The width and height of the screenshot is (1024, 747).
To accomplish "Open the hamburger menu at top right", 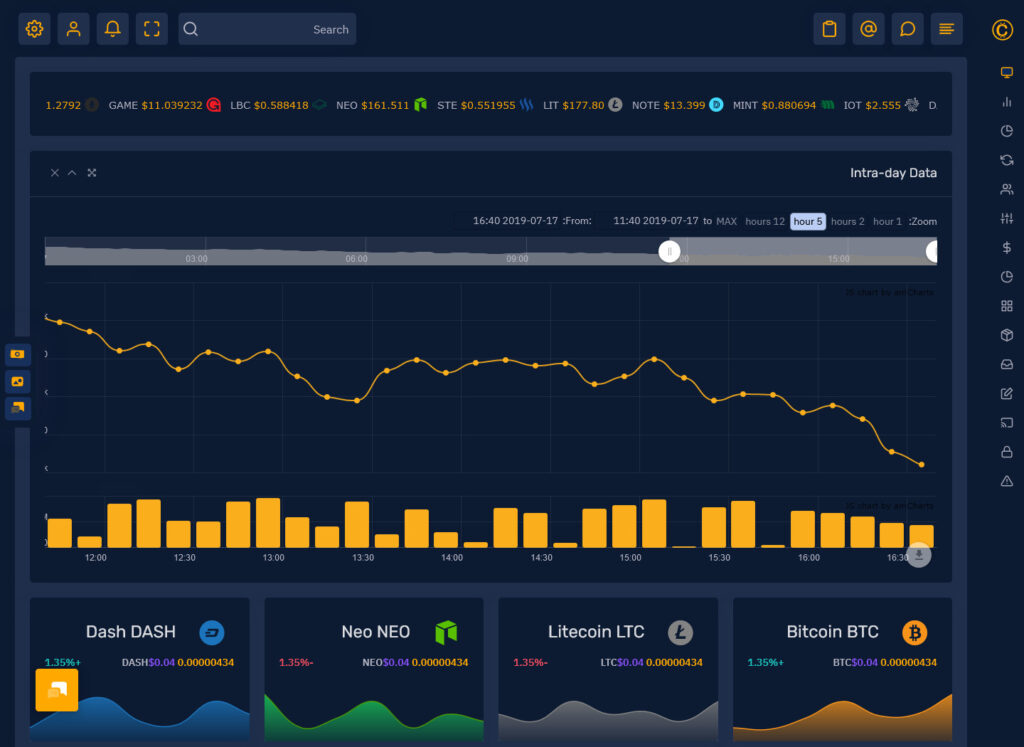I will [945, 28].
